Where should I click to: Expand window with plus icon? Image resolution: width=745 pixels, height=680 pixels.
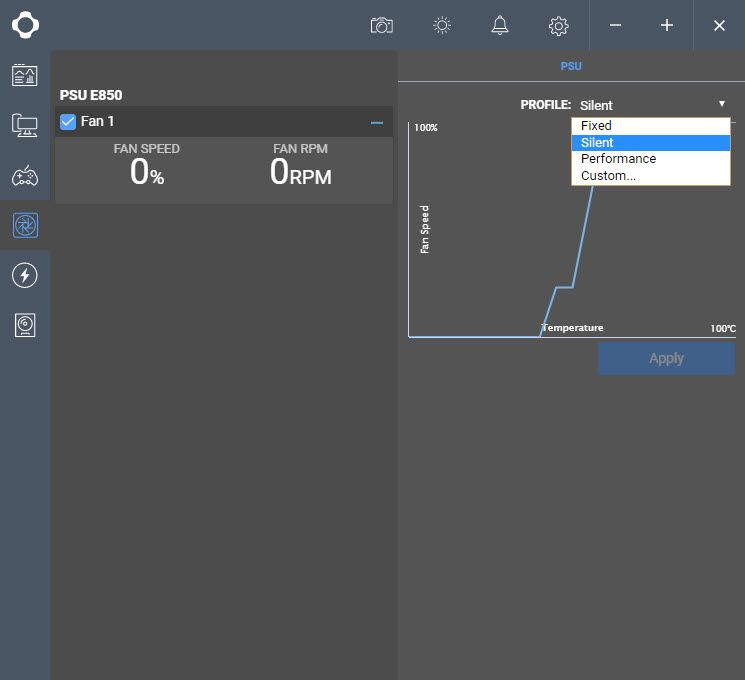point(667,25)
